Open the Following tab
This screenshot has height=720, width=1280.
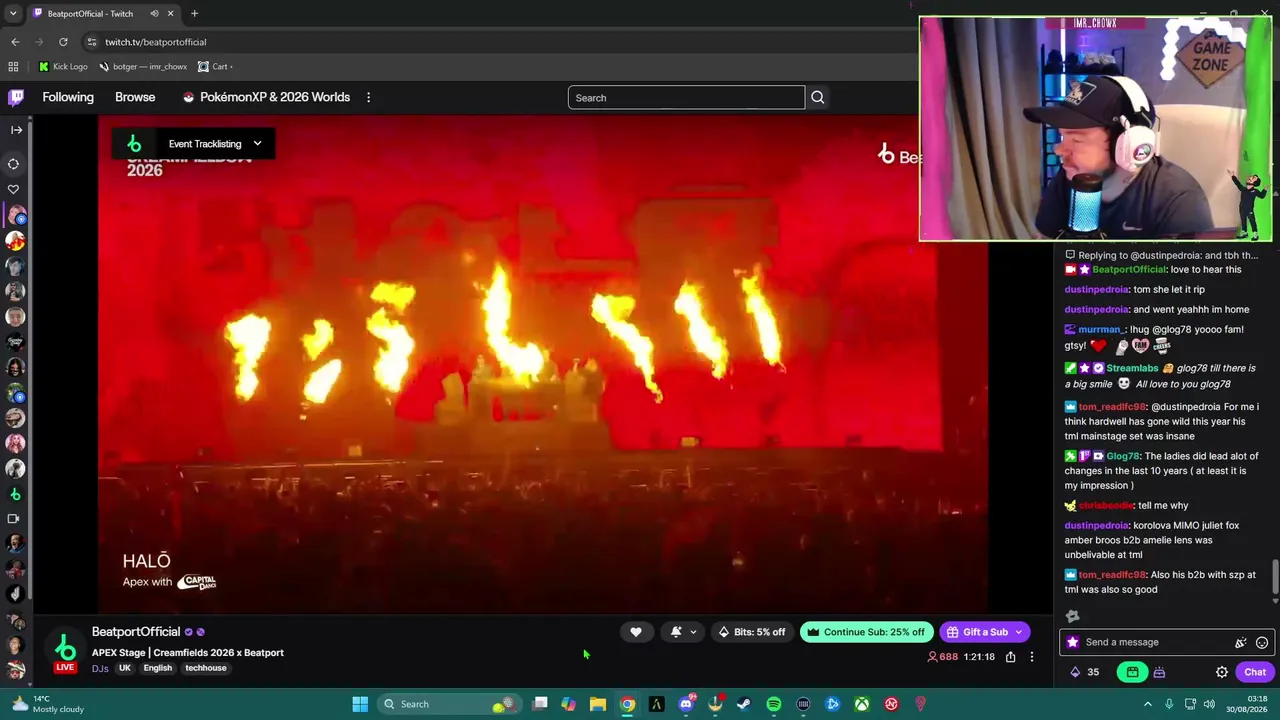tap(68, 97)
